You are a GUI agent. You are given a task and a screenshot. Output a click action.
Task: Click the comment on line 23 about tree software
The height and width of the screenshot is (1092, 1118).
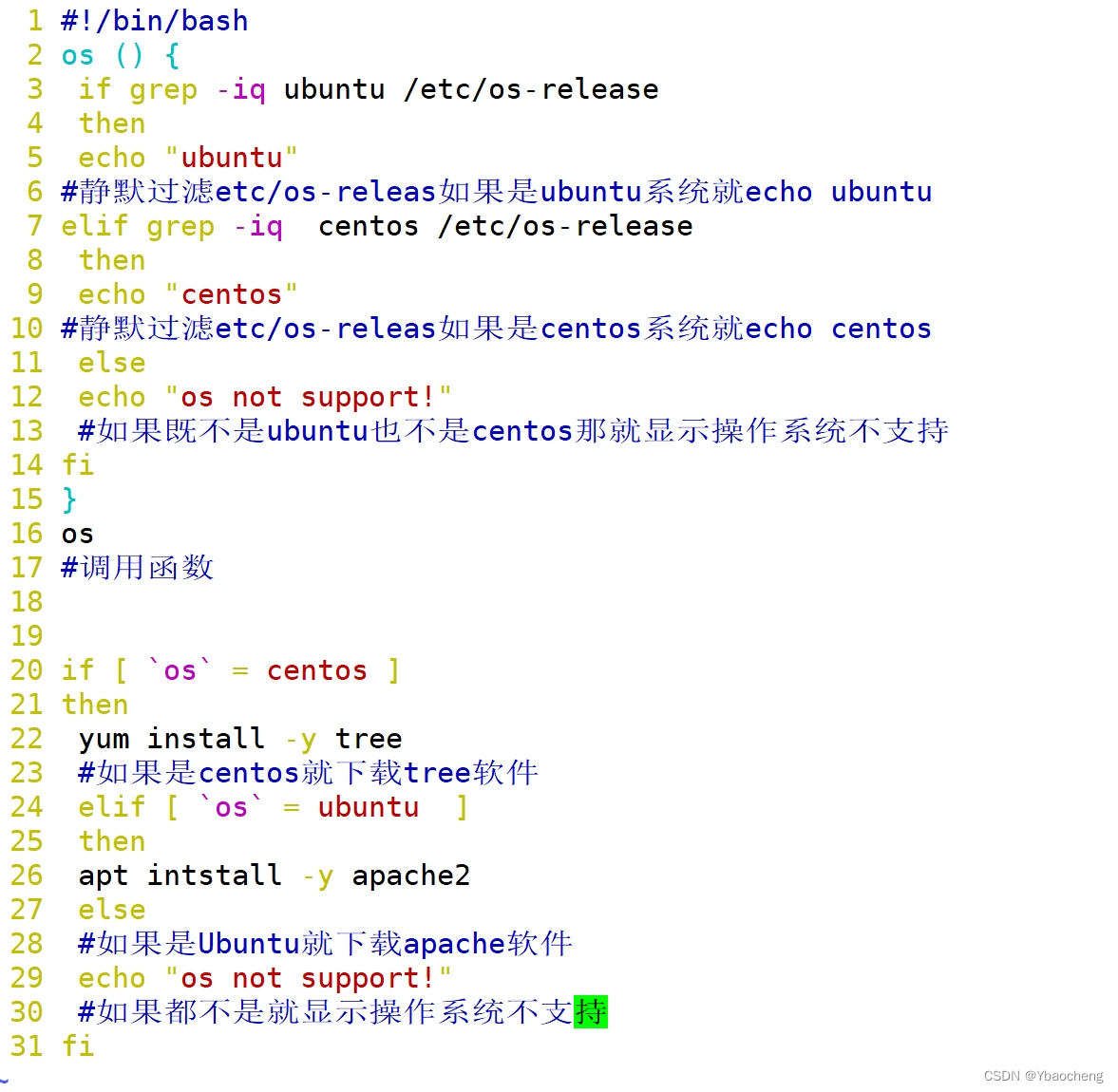[x=308, y=773]
